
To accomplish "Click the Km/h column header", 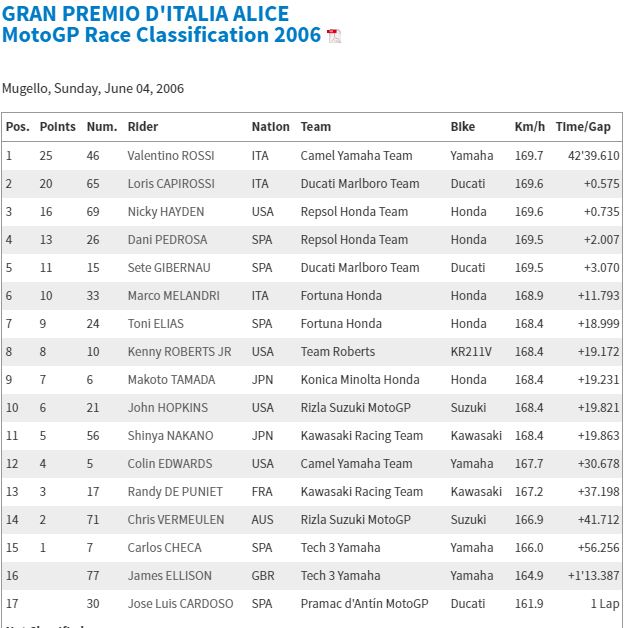I will 529,127.
